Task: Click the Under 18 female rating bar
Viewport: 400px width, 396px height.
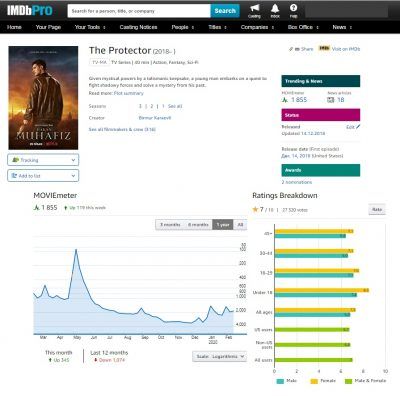Action: (x=322, y=290)
